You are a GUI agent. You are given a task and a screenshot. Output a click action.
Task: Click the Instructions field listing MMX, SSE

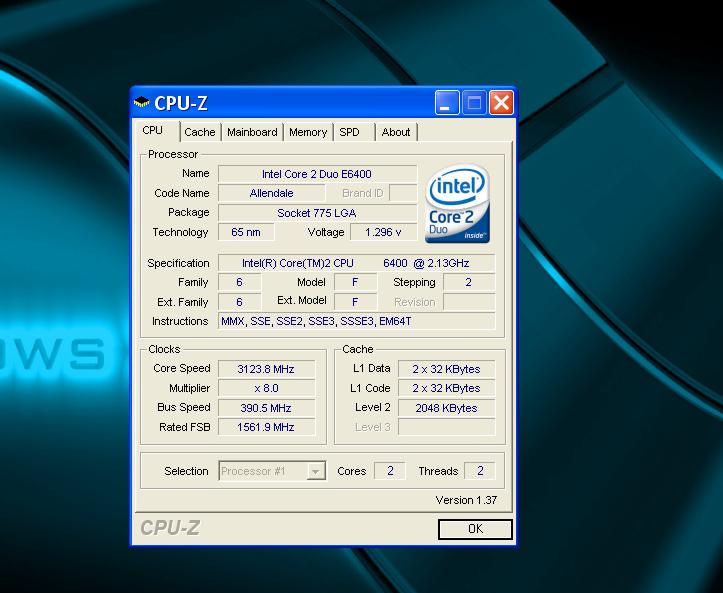(x=356, y=321)
